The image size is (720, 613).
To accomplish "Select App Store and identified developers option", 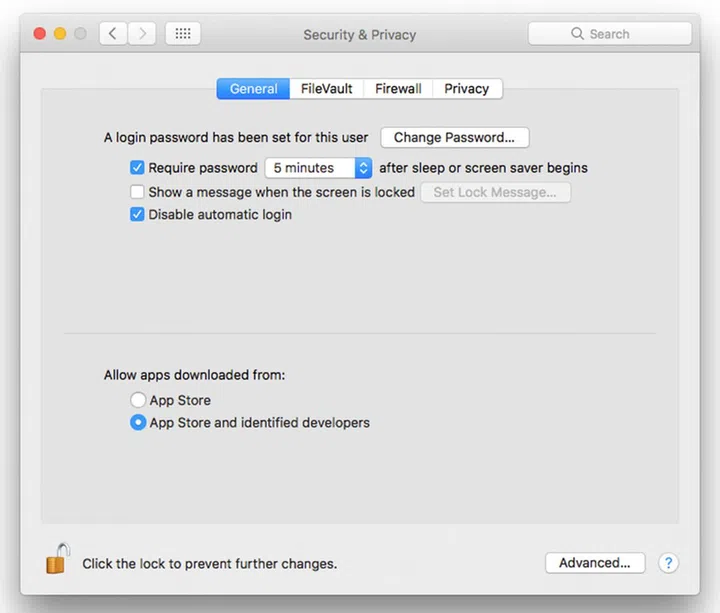I will (138, 422).
